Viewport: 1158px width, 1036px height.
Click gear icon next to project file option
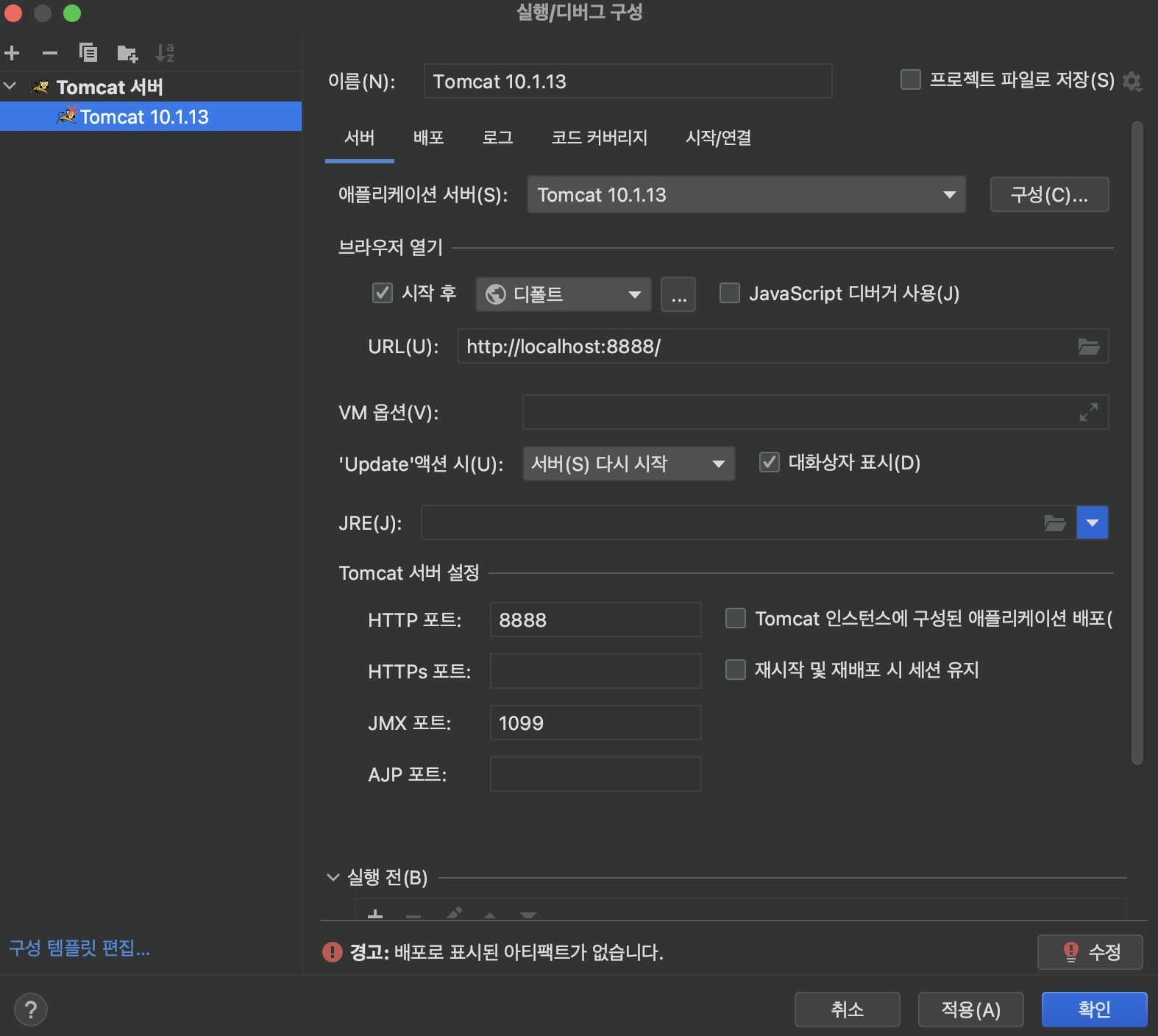(x=1132, y=82)
